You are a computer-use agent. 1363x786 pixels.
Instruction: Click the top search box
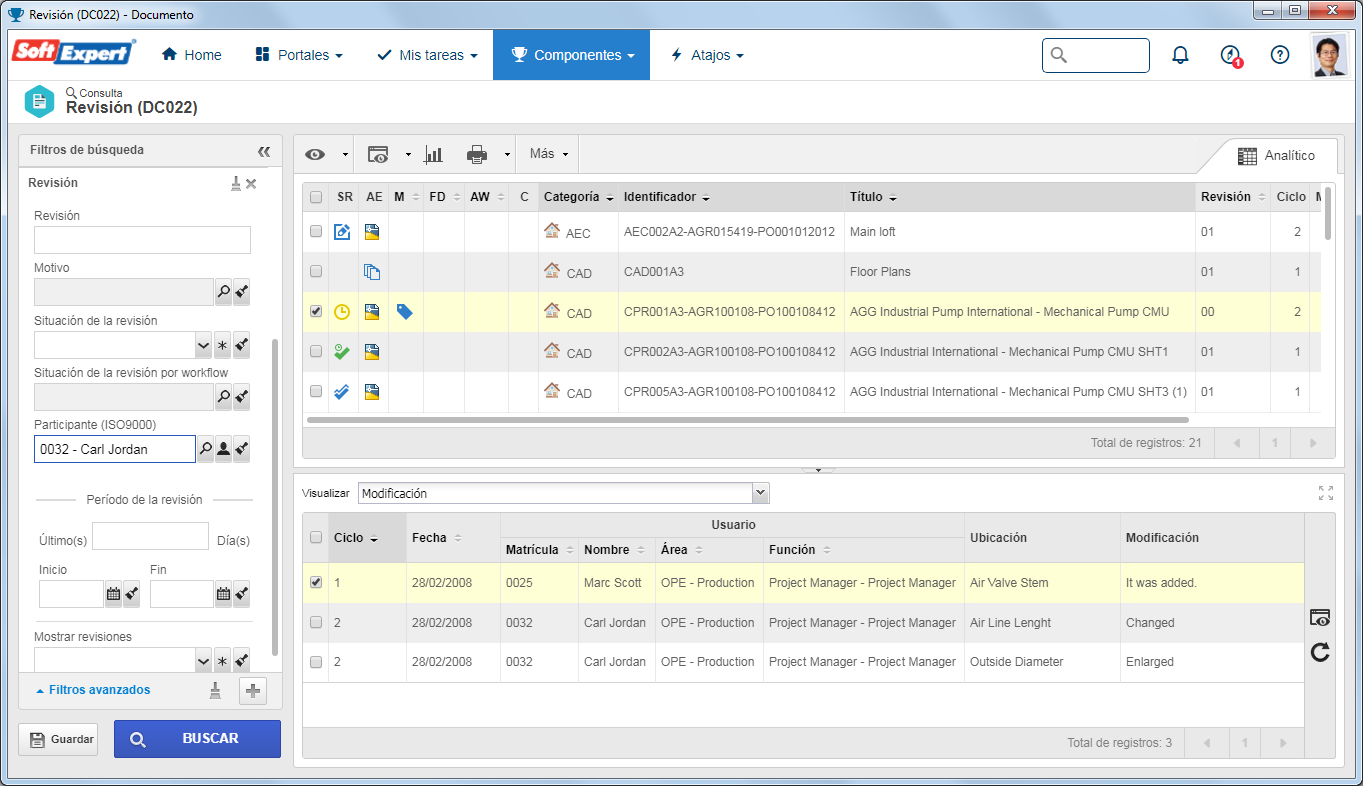pos(1096,55)
